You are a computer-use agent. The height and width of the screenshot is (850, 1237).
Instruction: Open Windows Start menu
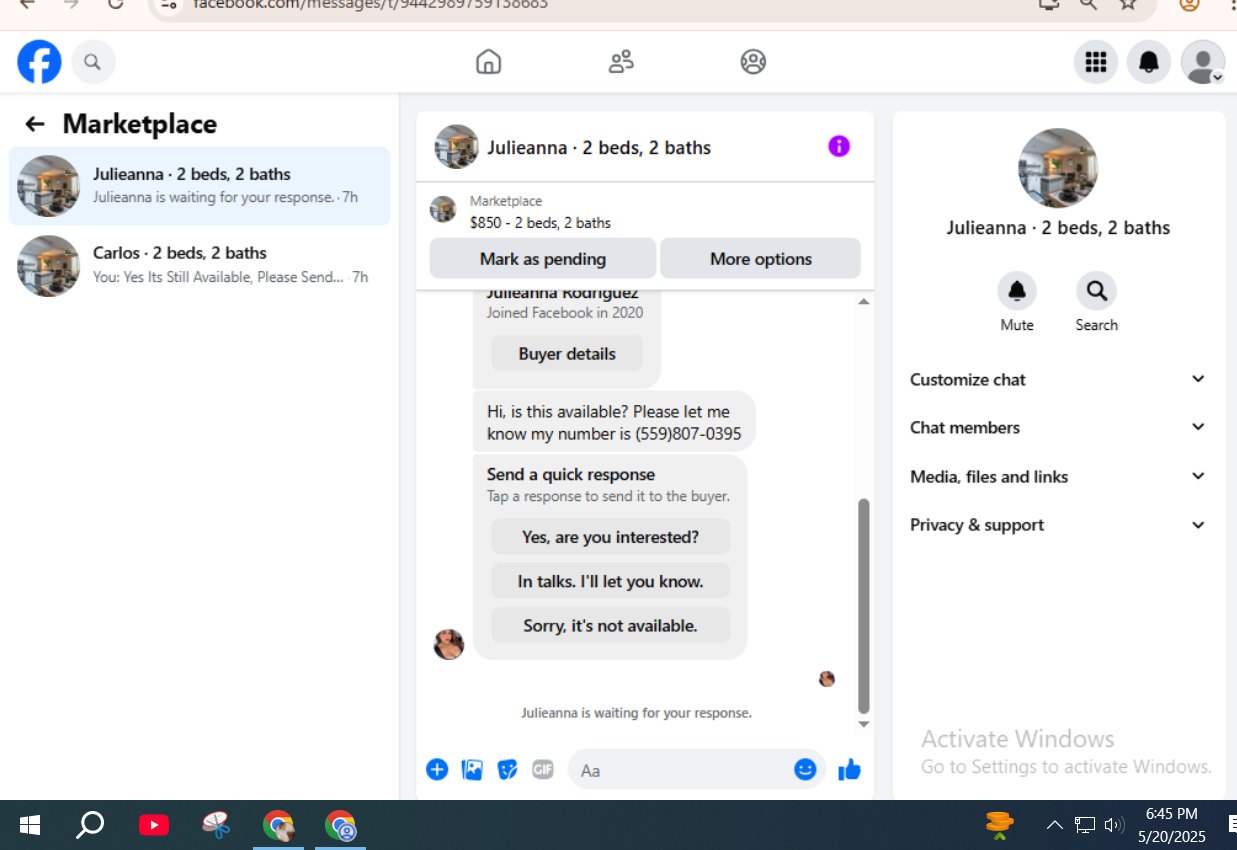click(x=30, y=825)
